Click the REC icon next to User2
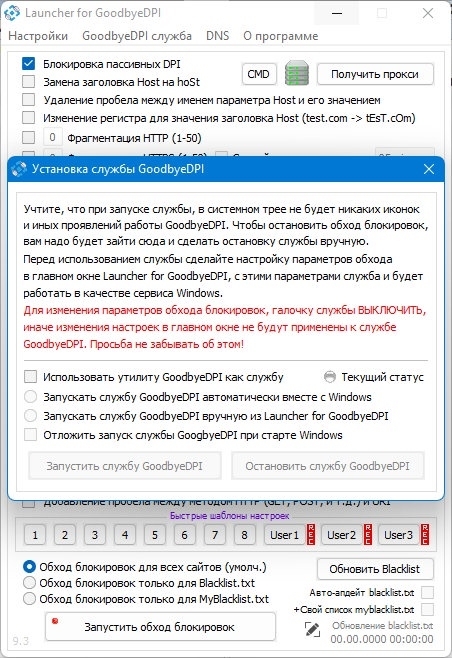452x658 pixels. [x=368, y=534]
